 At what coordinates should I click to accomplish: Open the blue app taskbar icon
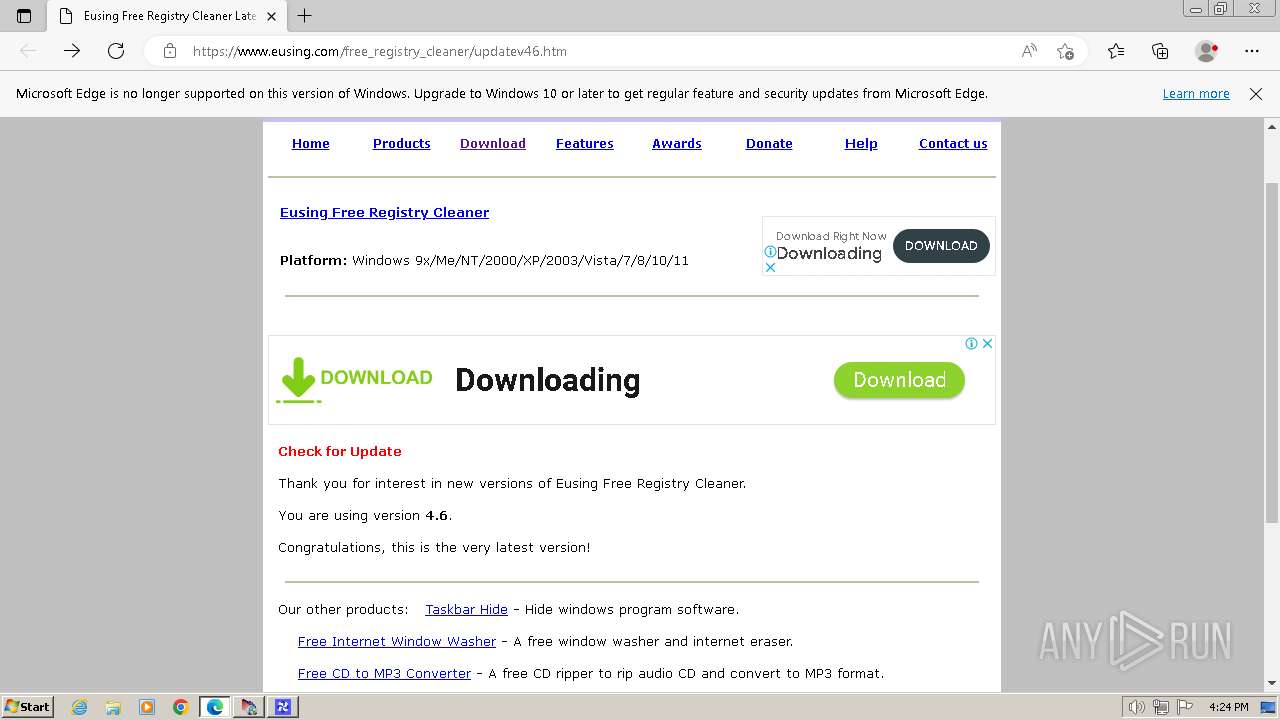coord(282,707)
